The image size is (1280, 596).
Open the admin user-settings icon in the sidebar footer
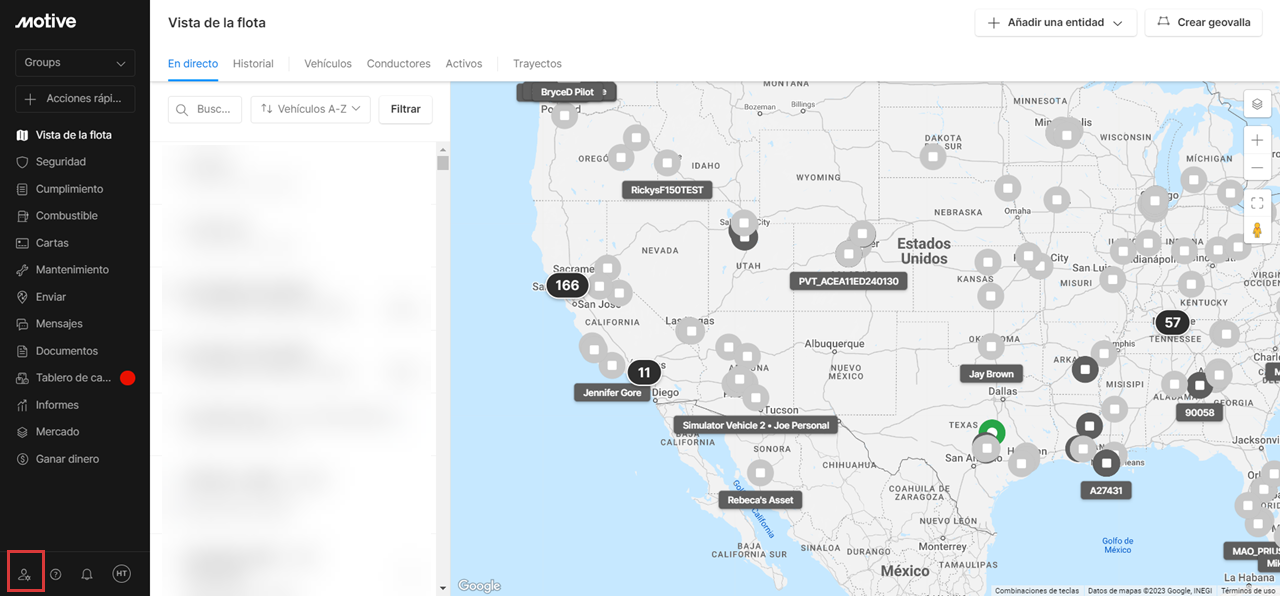pyautogui.click(x=25, y=574)
